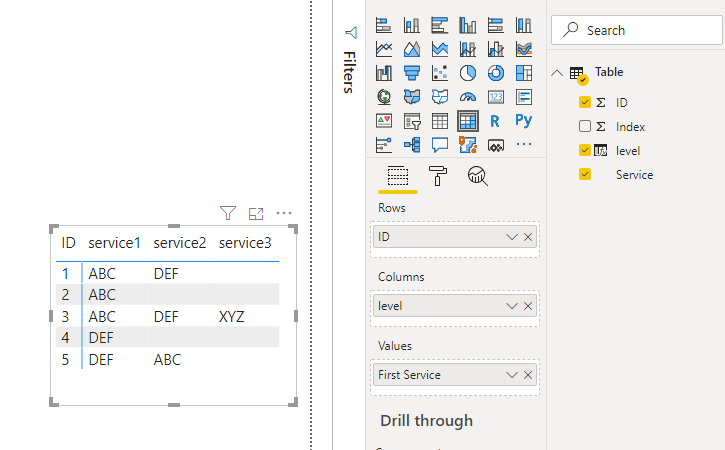Insert the globe Map visual

(384, 97)
